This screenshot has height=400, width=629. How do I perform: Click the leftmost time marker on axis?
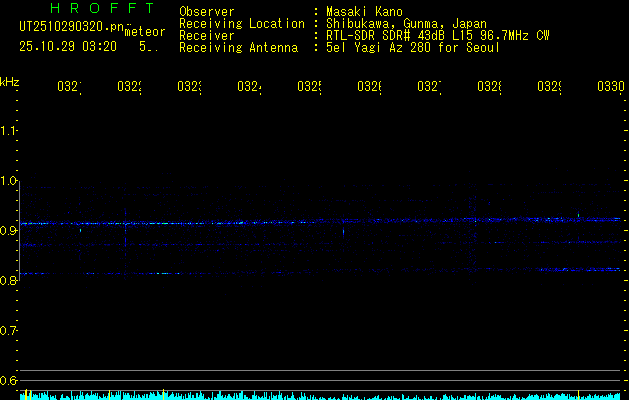click(x=68, y=87)
